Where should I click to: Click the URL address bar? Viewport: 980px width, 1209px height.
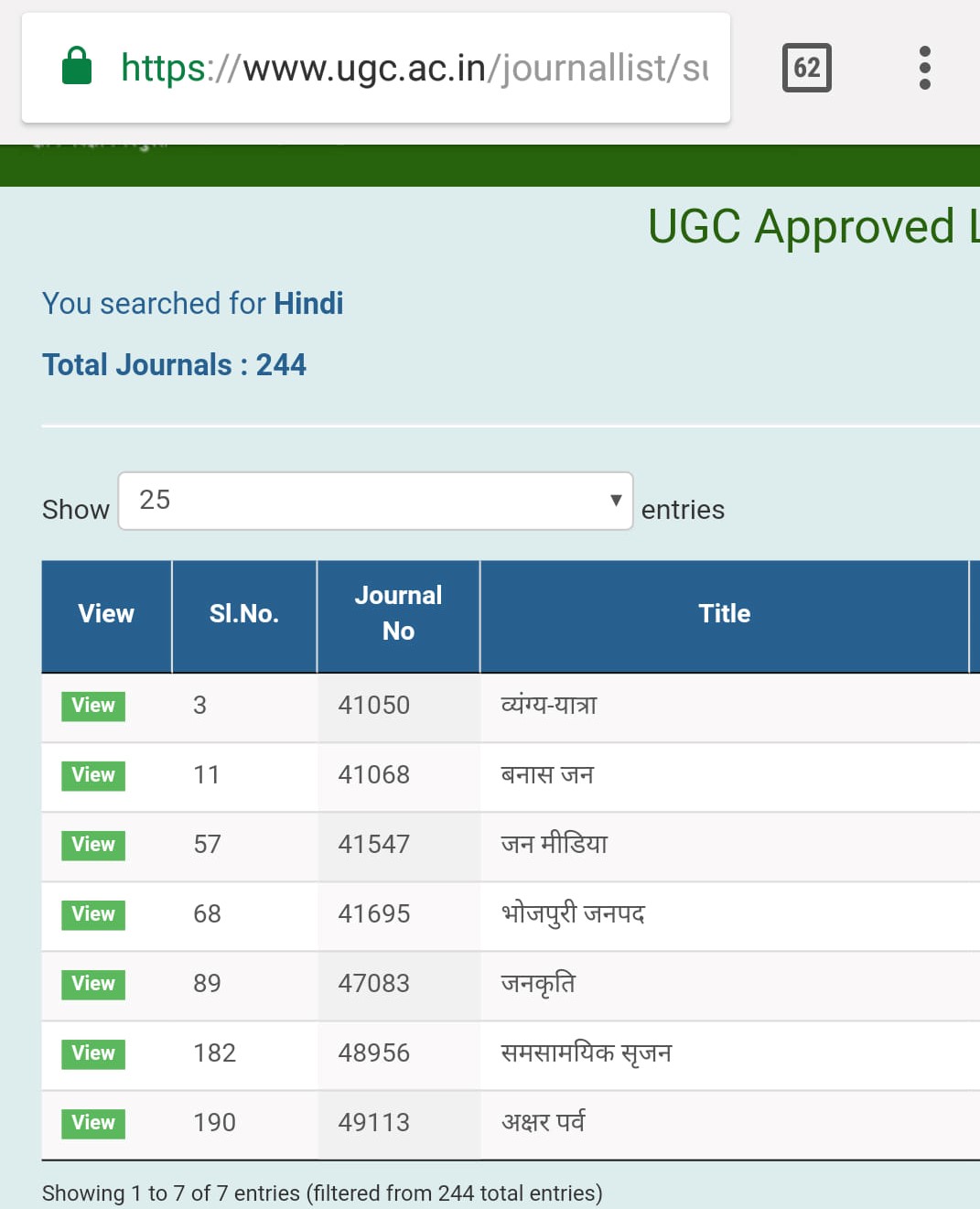click(414, 68)
